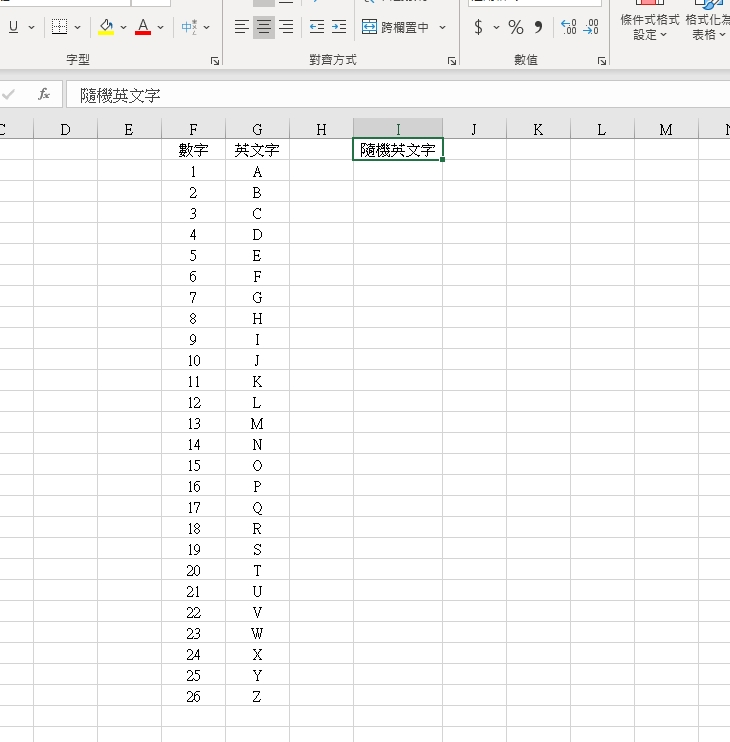Open Format as Table menu
Image resolution: width=730 pixels, height=742 pixels.
707,21
